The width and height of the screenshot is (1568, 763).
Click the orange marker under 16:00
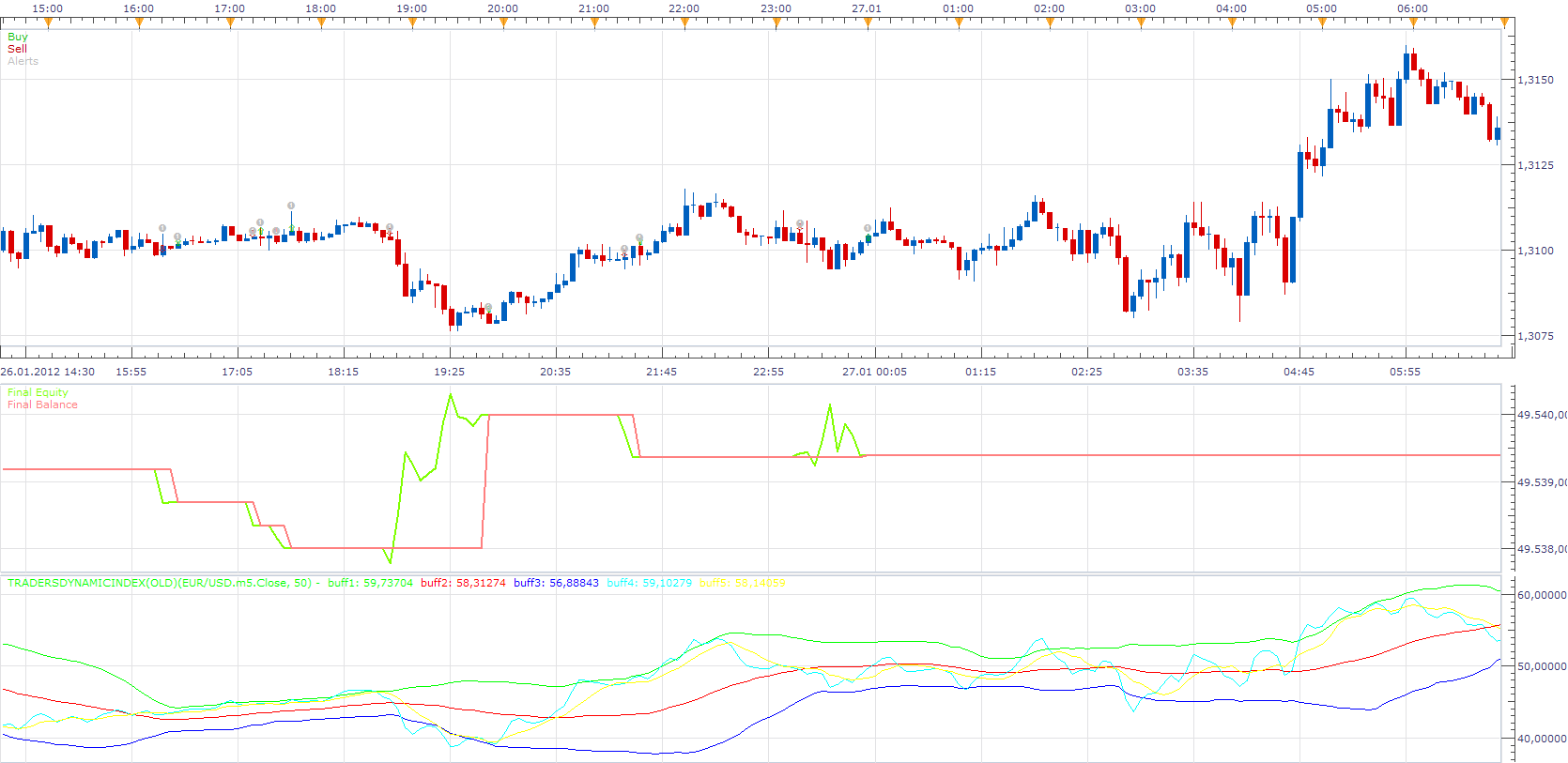pyautogui.click(x=139, y=23)
